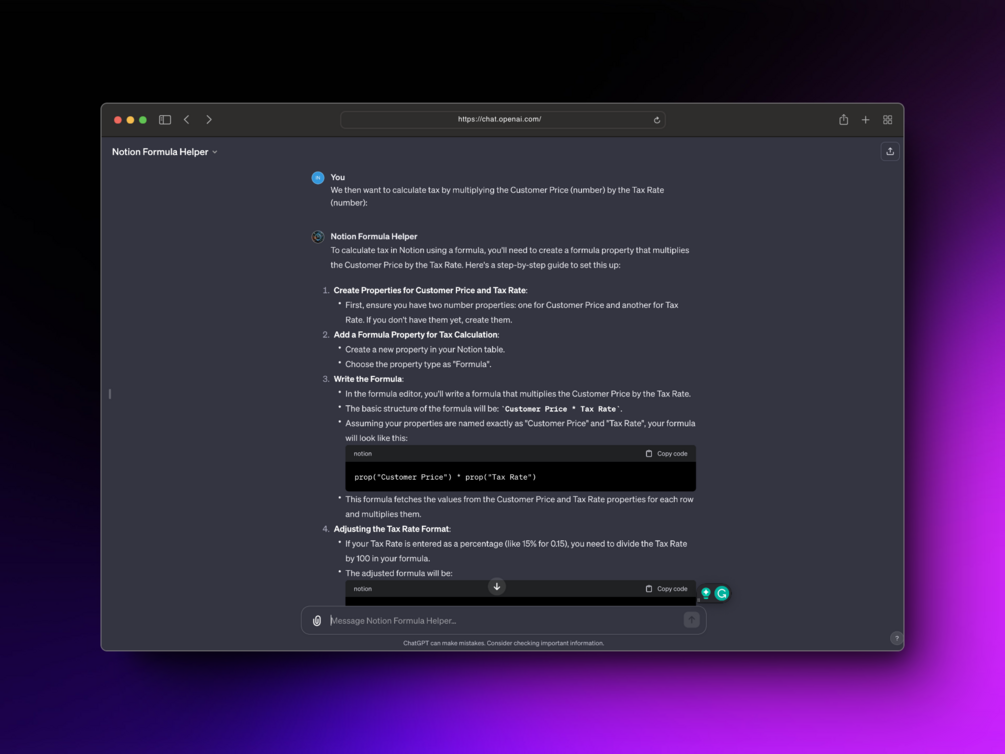Copy code of the adjusted formula block
The image size is (1005, 754).
(x=667, y=589)
